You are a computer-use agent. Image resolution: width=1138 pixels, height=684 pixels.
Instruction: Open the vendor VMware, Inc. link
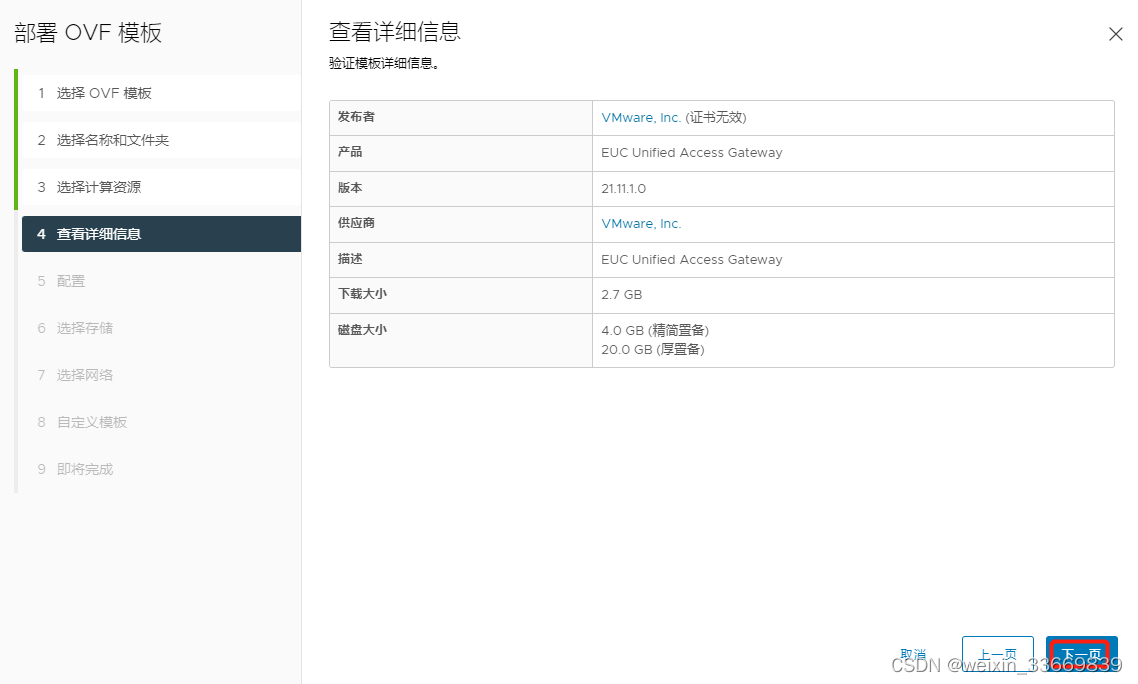coord(641,224)
